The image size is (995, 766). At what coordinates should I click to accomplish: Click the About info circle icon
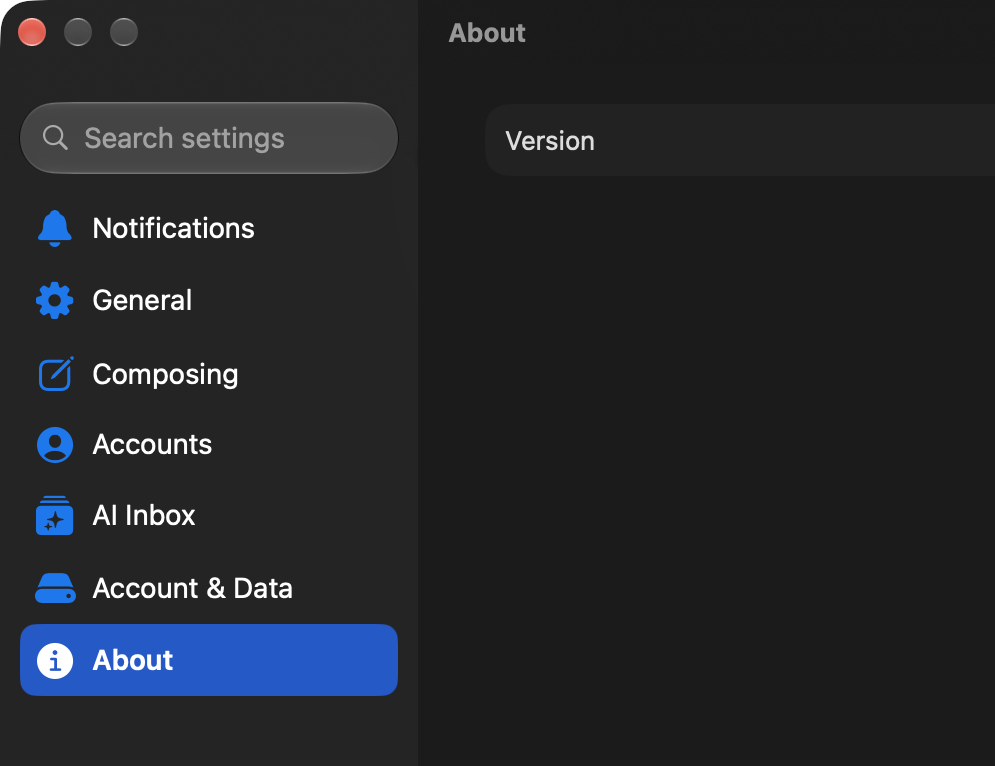tap(55, 661)
